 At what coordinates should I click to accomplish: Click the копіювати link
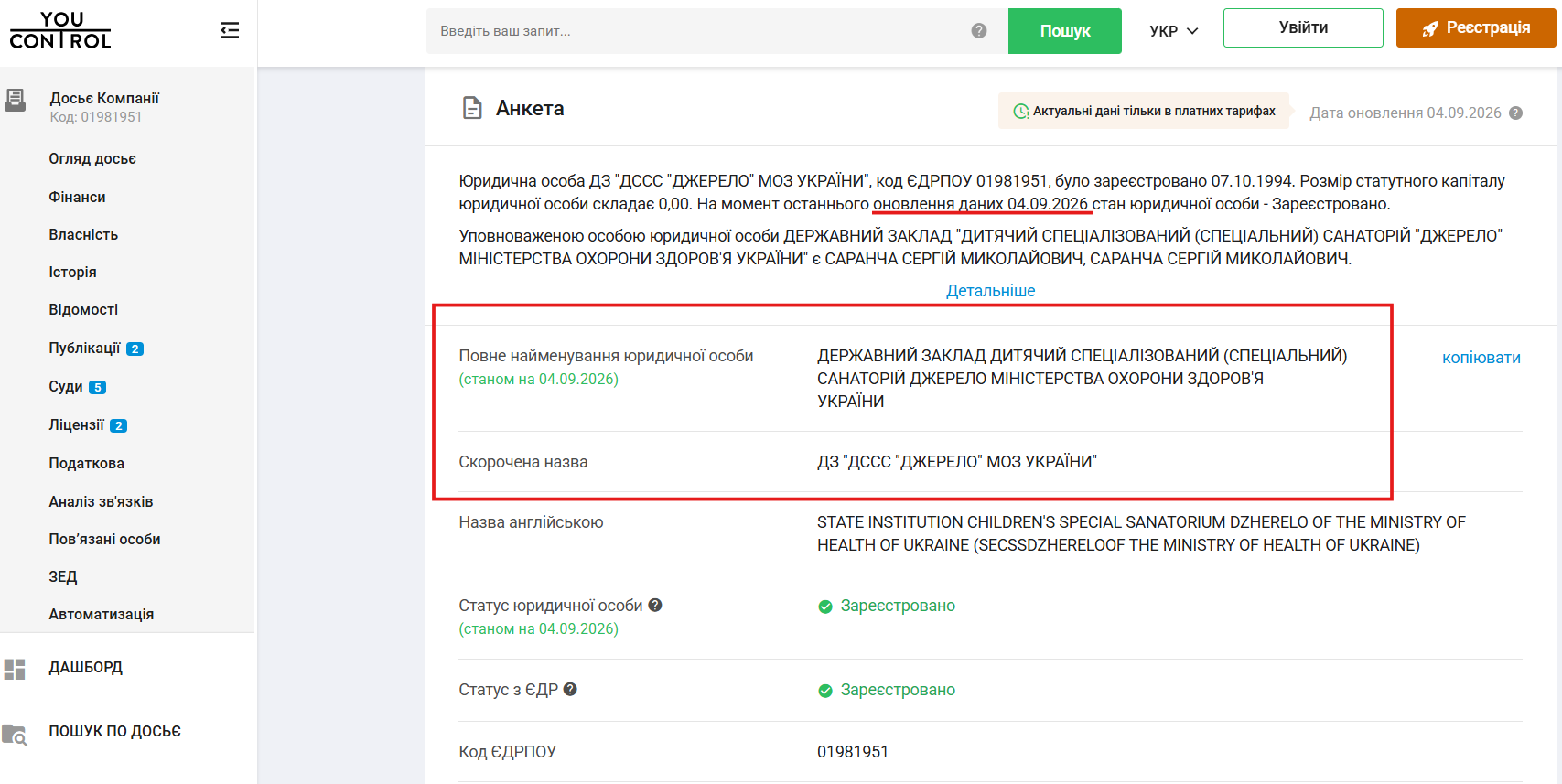pyautogui.click(x=1481, y=358)
